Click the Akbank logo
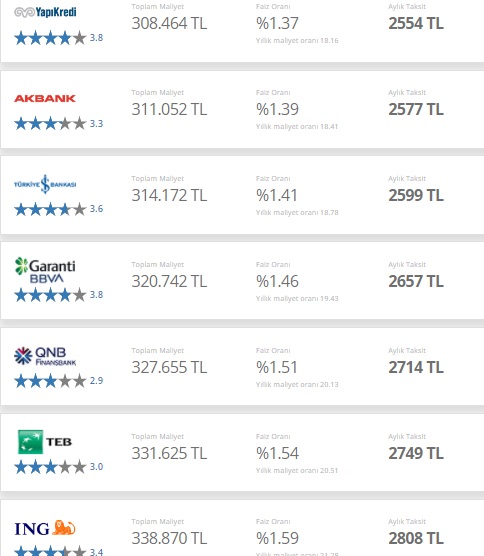 (45, 98)
